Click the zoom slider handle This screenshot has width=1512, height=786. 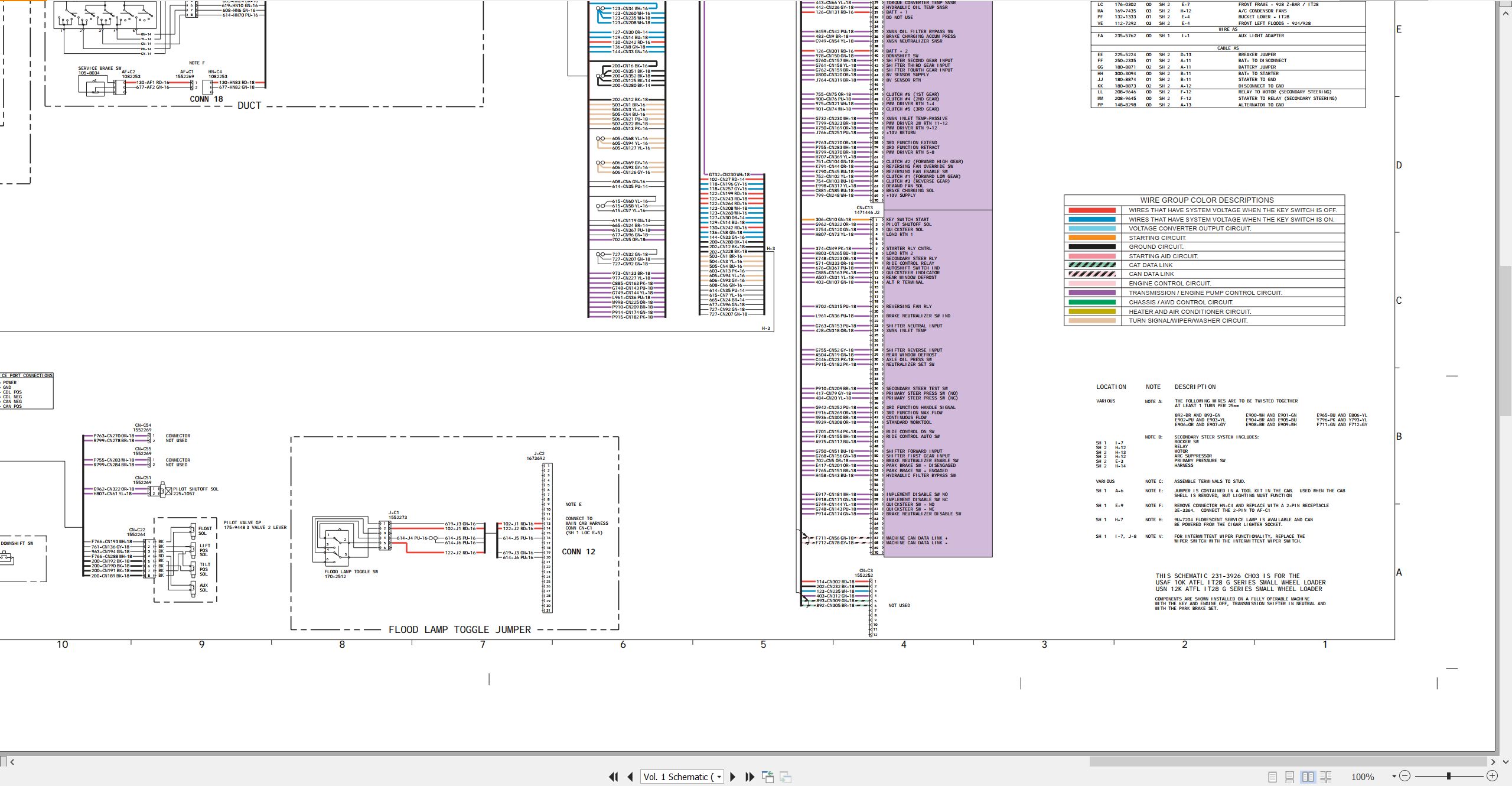(x=1448, y=776)
